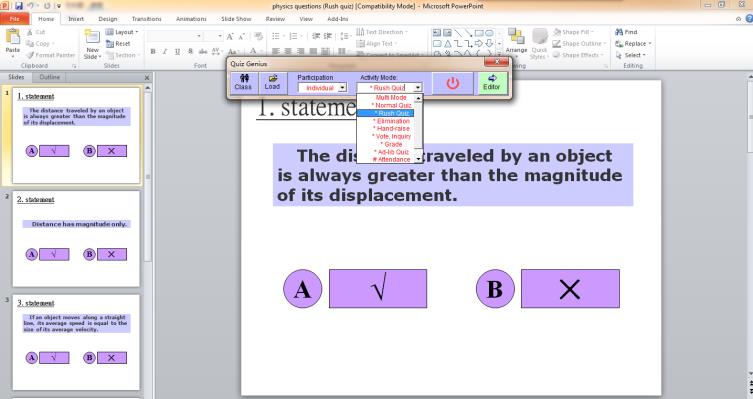Viewport: 753px width, 399px height.
Task: Click the activity list scrollbar down arrow
Action: (418, 158)
